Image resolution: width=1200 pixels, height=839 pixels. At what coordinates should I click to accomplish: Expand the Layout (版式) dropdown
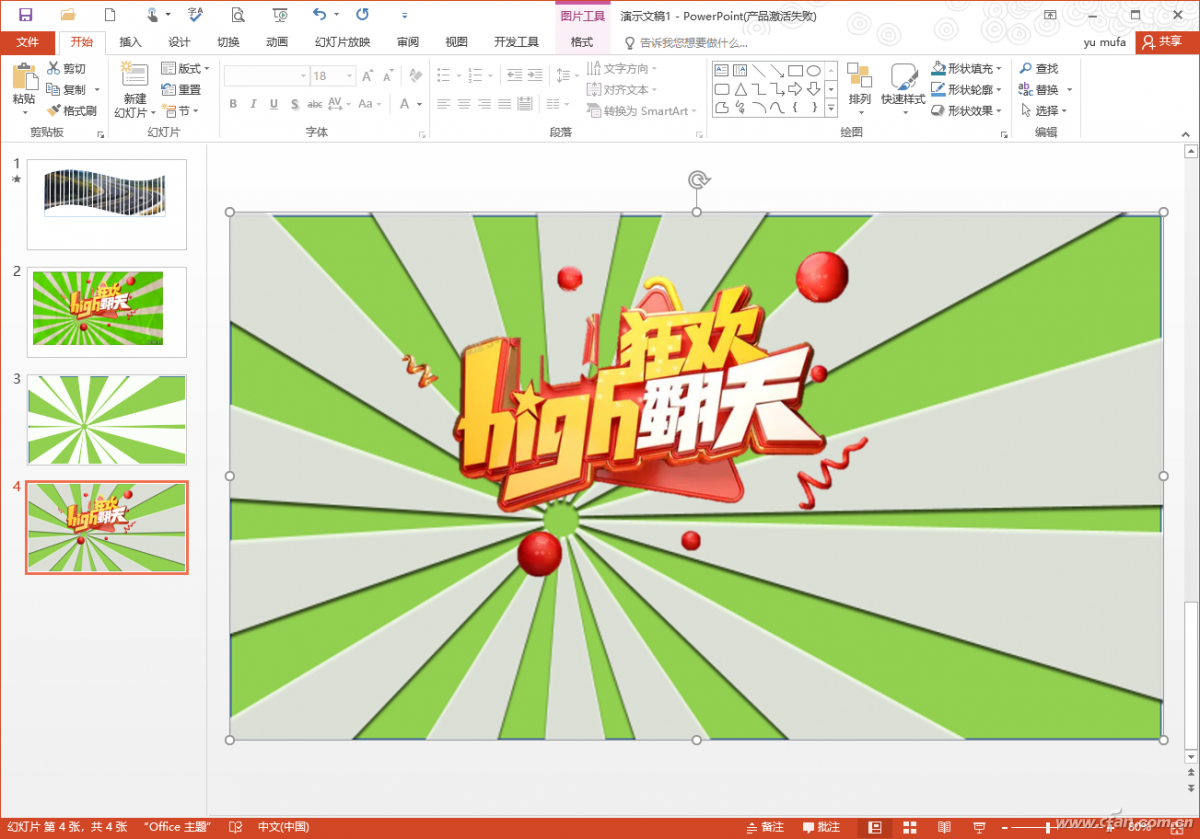point(186,69)
